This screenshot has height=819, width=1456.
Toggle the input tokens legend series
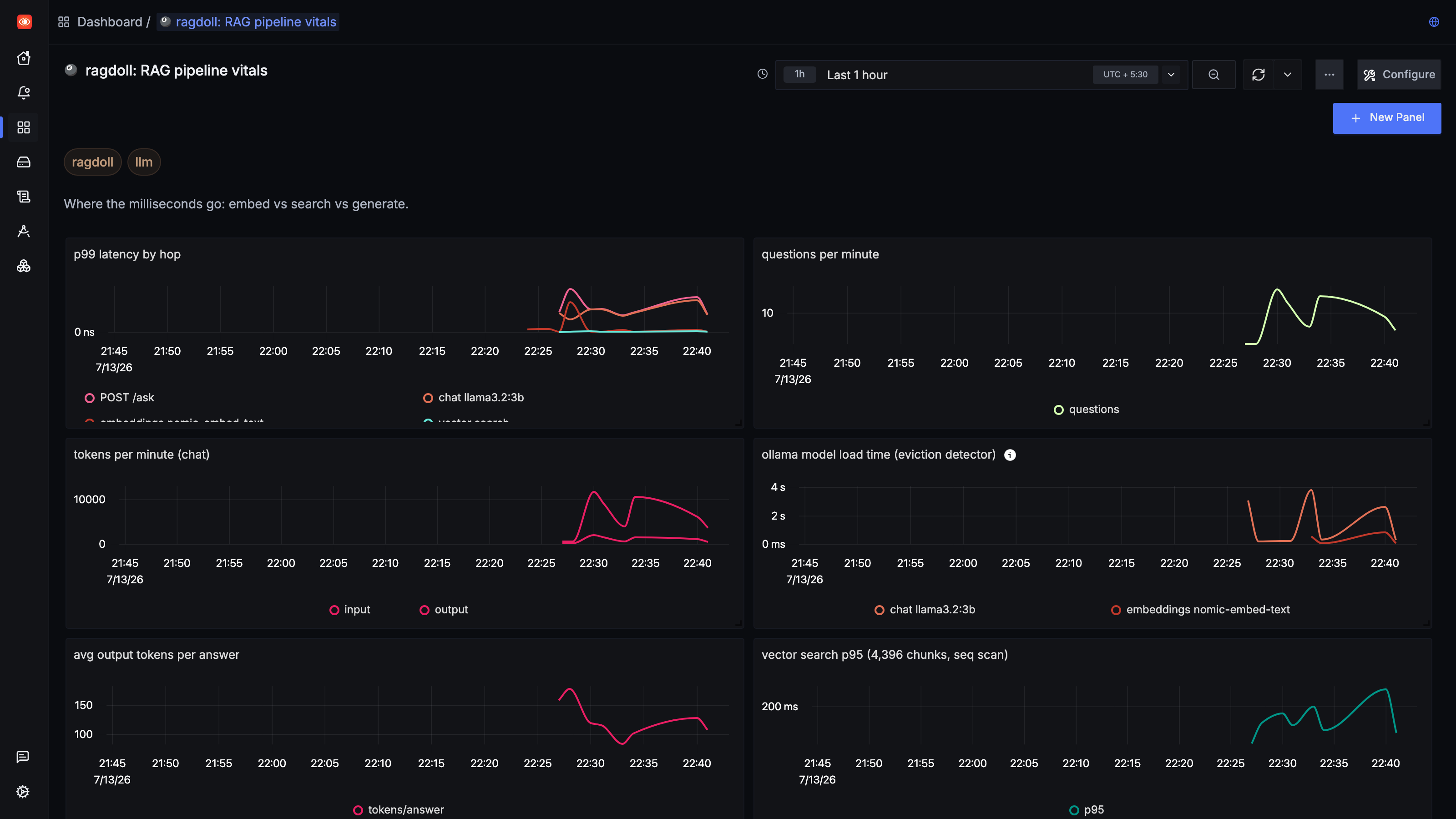[350, 610]
